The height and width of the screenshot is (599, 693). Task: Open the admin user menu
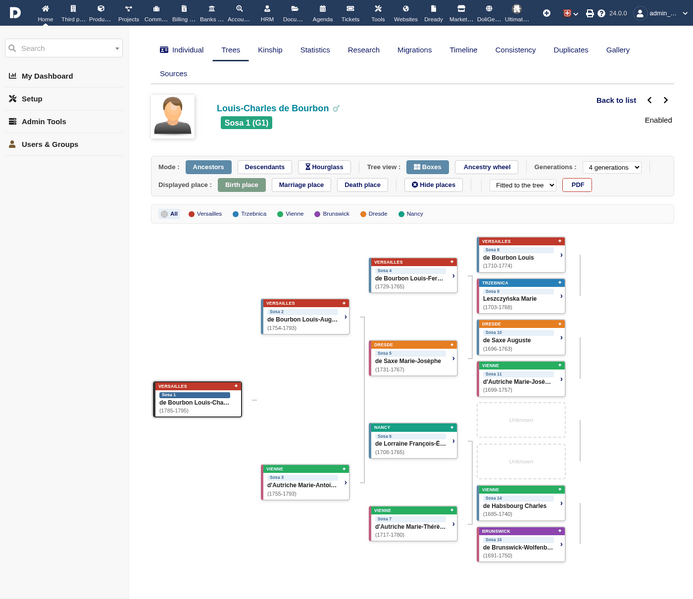tap(661, 13)
